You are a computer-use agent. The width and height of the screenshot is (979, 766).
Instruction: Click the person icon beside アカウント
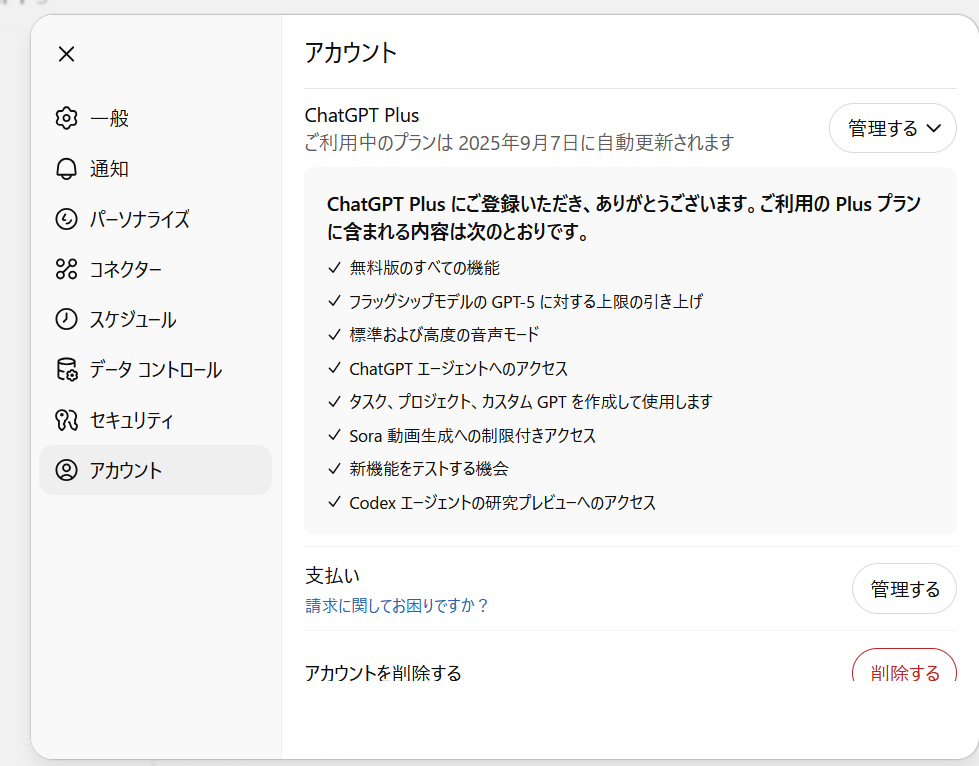click(66, 470)
